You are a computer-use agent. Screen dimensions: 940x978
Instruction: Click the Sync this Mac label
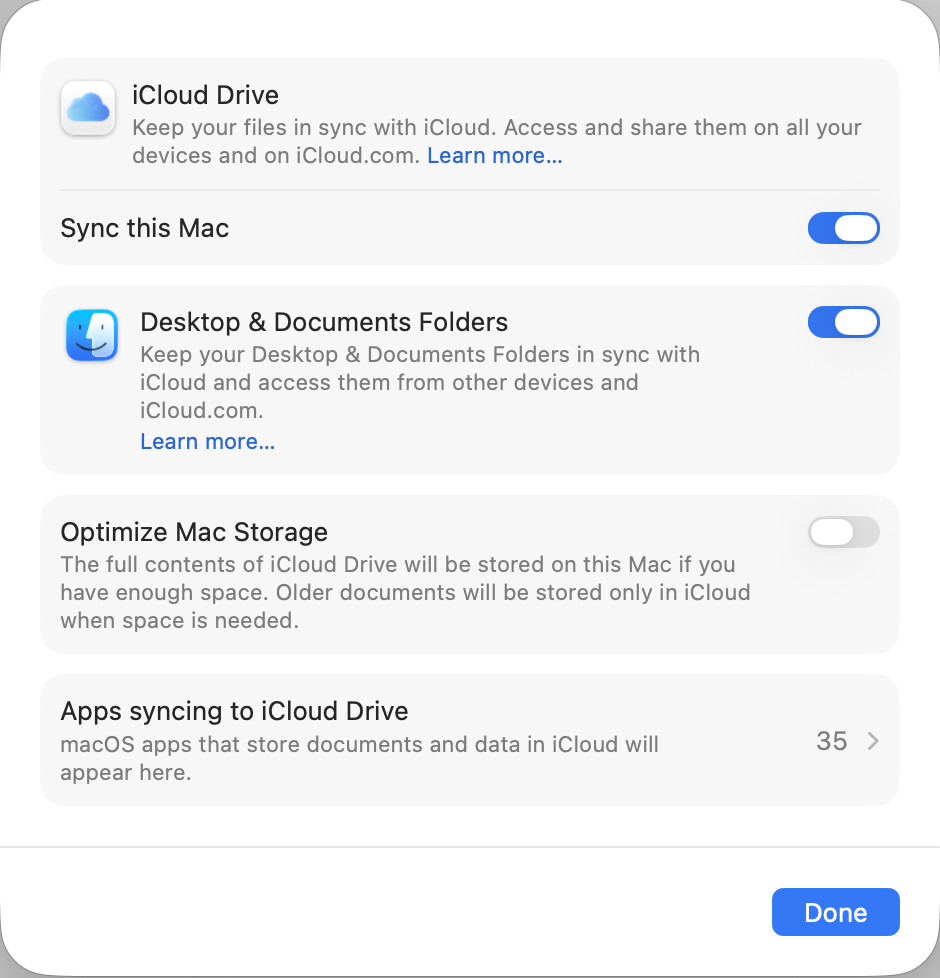(x=145, y=228)
